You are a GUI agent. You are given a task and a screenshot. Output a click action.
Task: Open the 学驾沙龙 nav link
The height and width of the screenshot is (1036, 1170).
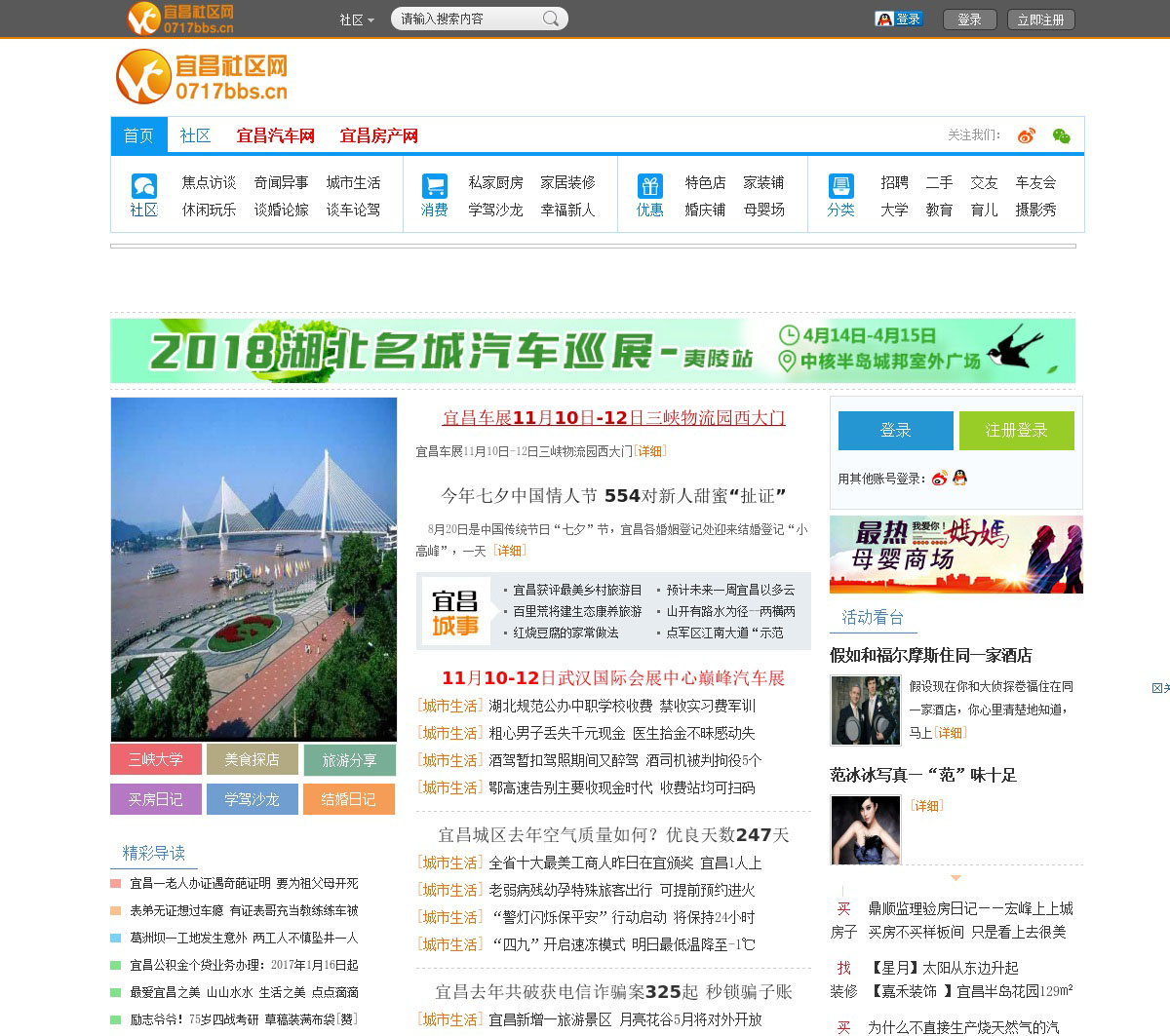click(x=495, y=210)
